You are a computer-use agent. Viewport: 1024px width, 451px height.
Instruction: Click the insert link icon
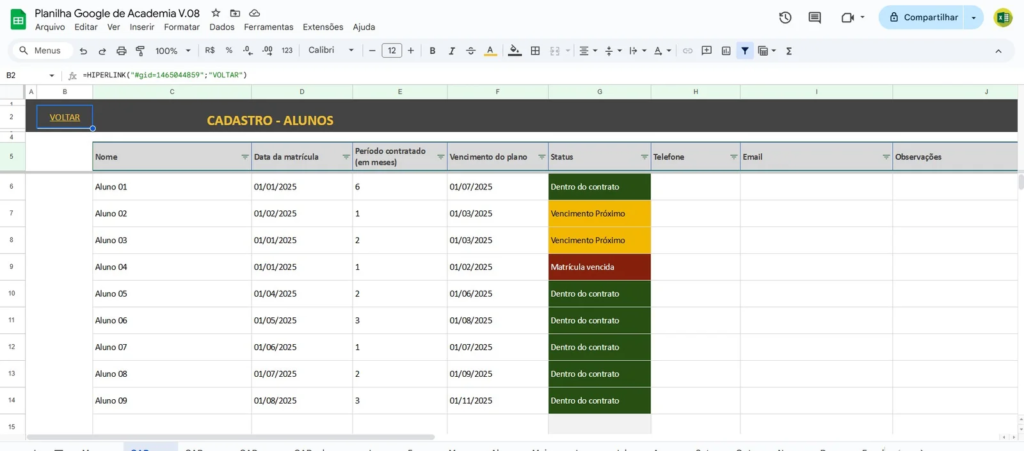[687, 51]
